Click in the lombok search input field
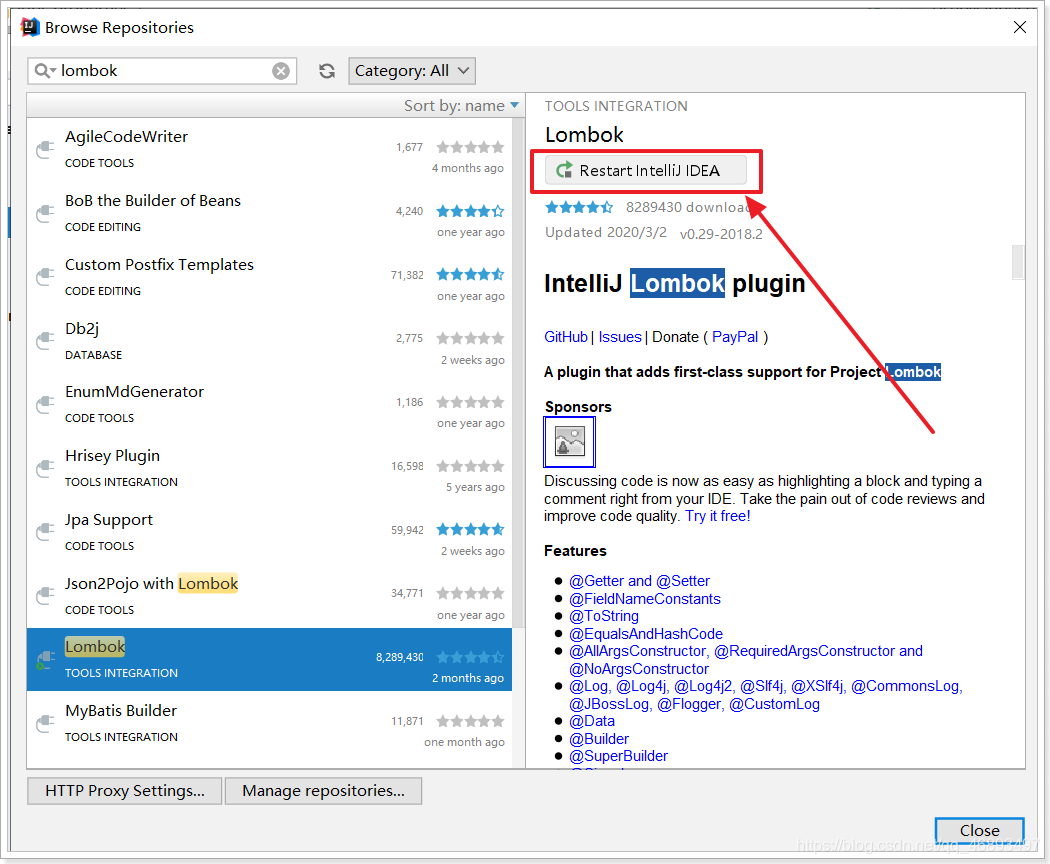Screen dimensions: 1050x864 pyautogui.click(x=161, y=71)
